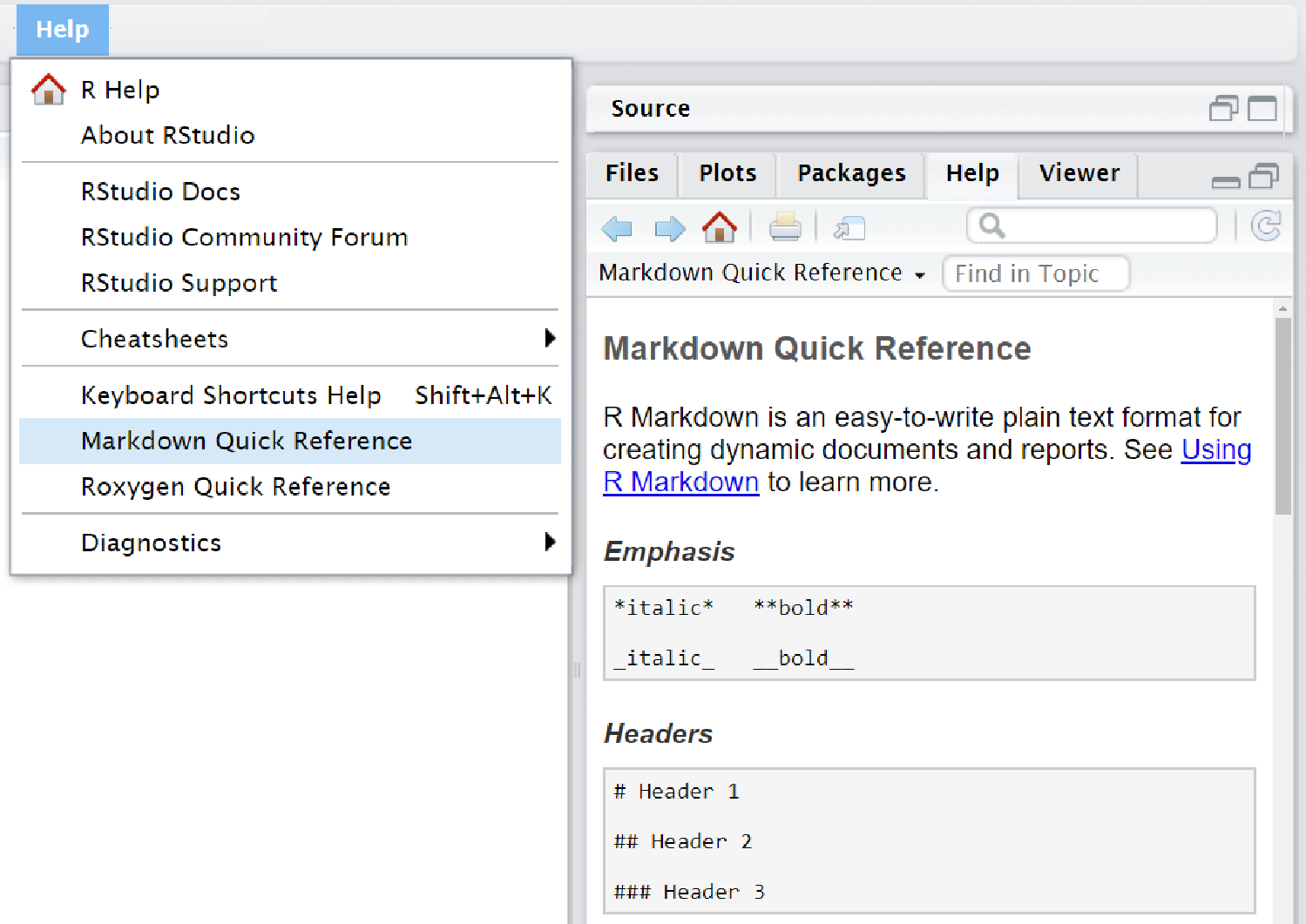Select Roxygen Quick Reference
Screen dimensions: 1306x924
pos(290,487)
